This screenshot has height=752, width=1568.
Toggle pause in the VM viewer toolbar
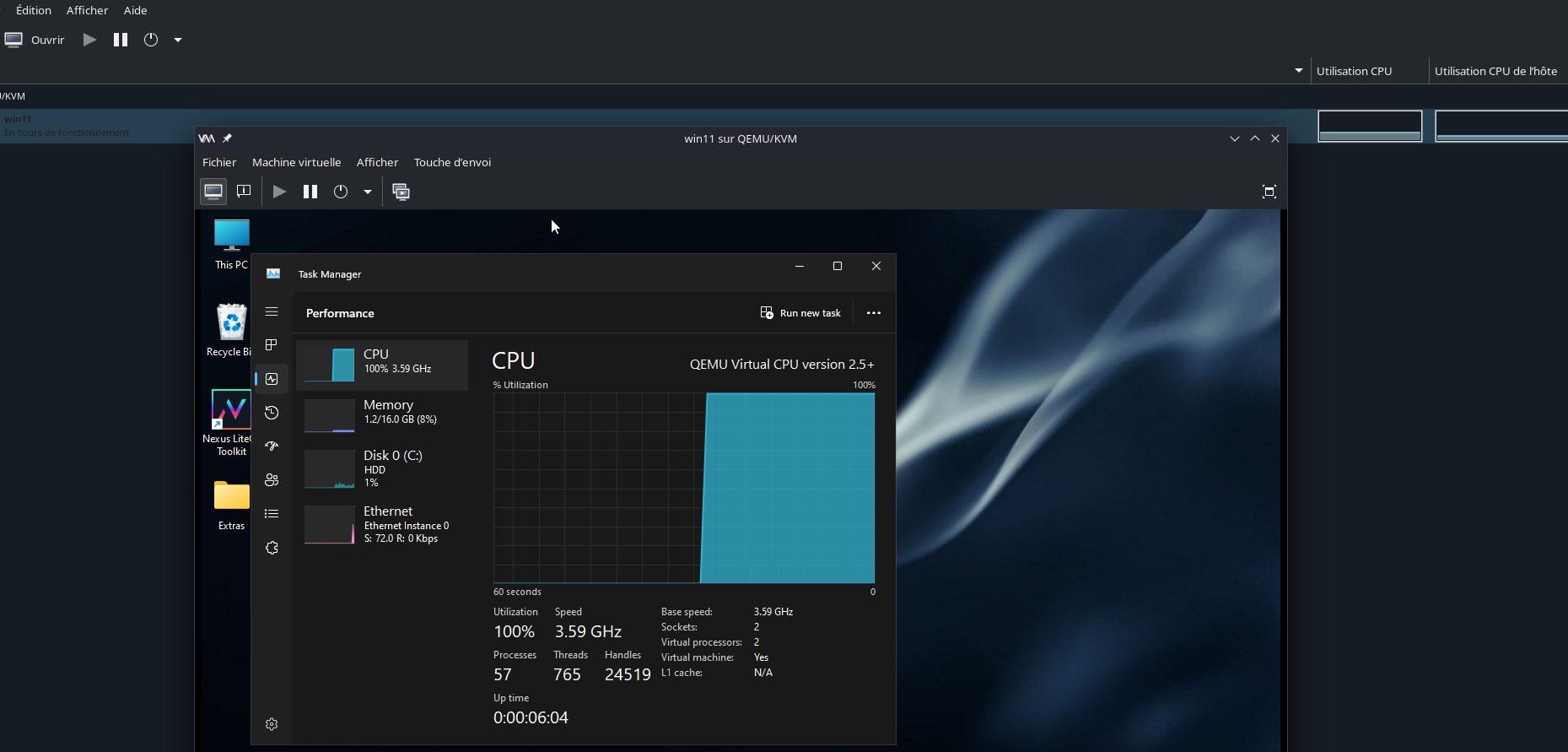[310, 192]
